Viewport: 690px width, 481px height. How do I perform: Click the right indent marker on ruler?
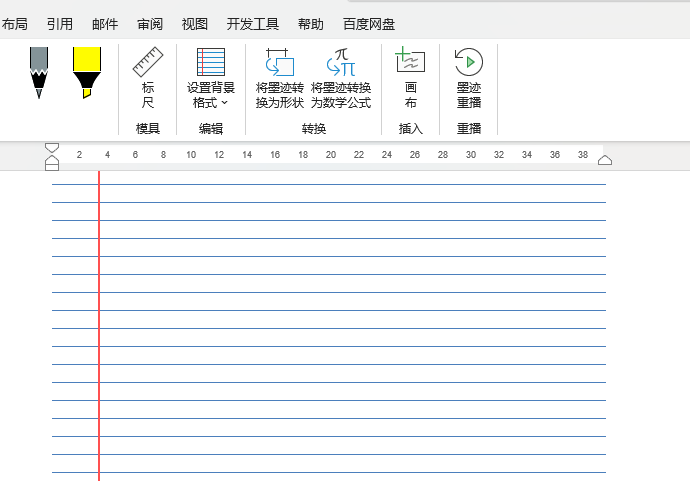click(x=605, y=160)
